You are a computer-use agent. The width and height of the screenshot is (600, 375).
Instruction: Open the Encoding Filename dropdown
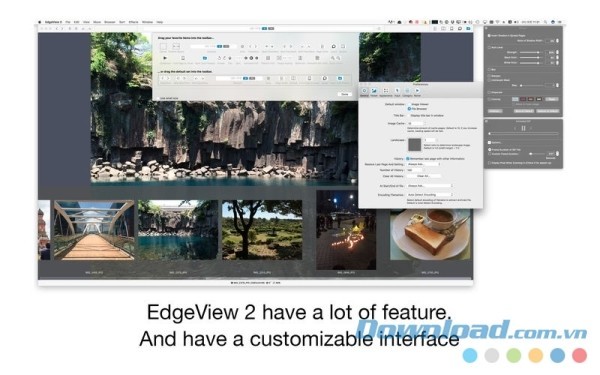(x=430, y=195)
